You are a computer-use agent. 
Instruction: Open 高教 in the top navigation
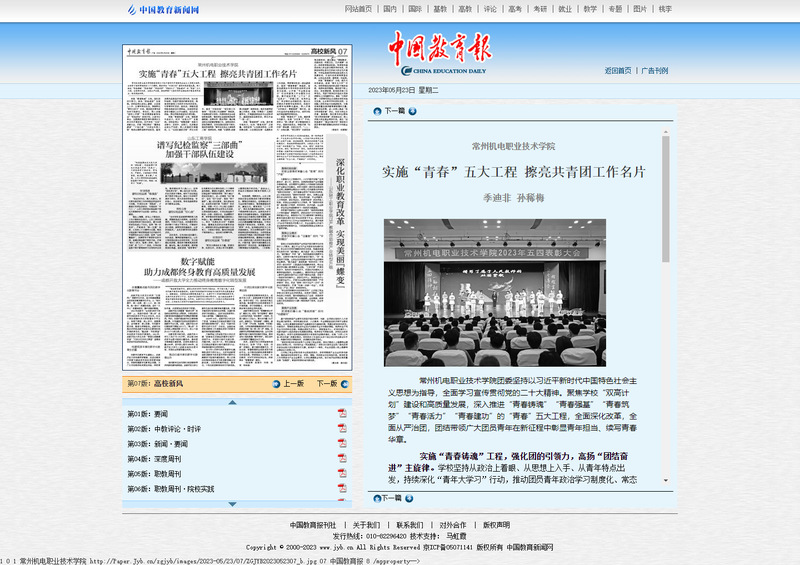(x=465, y=9)
